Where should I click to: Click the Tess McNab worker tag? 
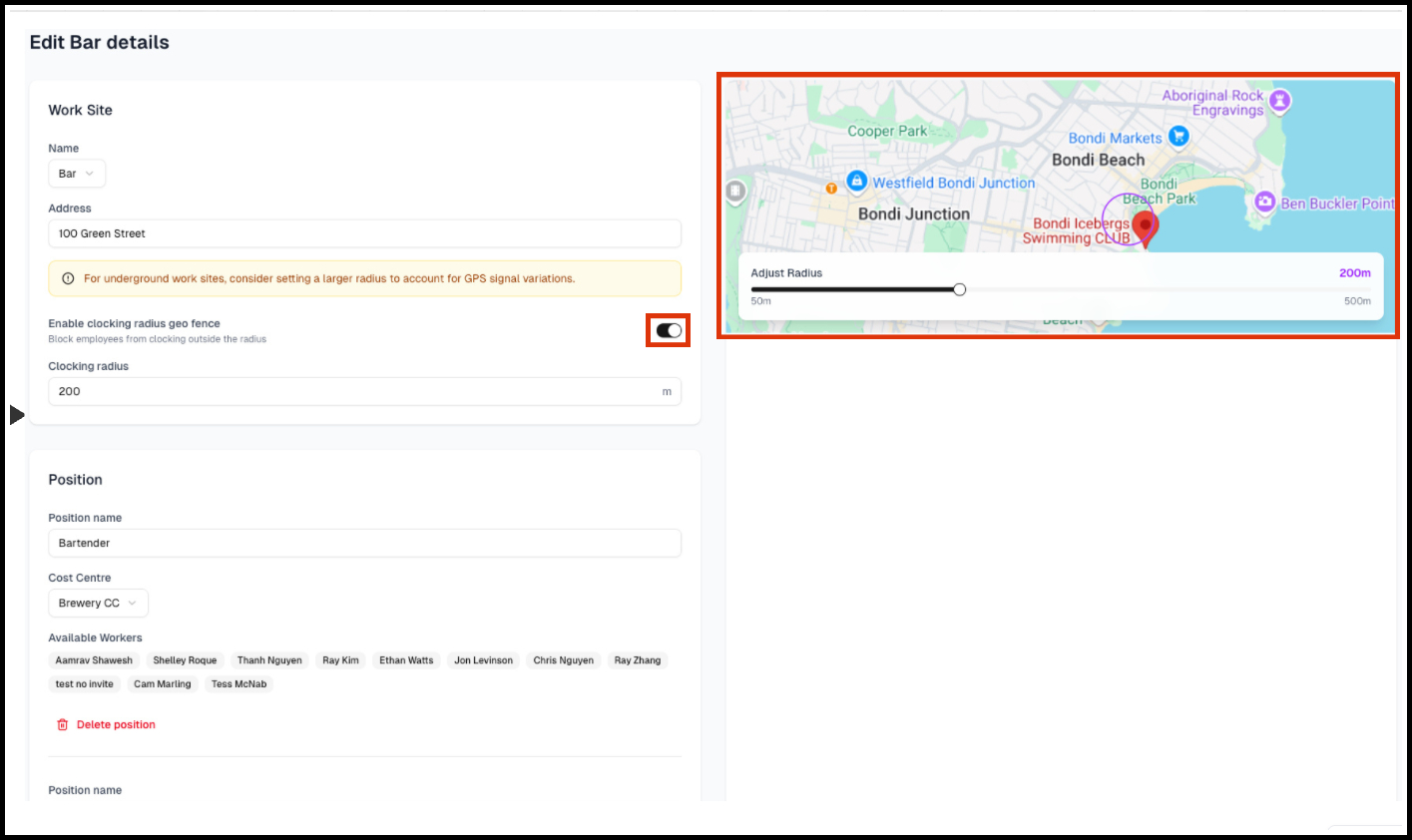pos(238,684)
